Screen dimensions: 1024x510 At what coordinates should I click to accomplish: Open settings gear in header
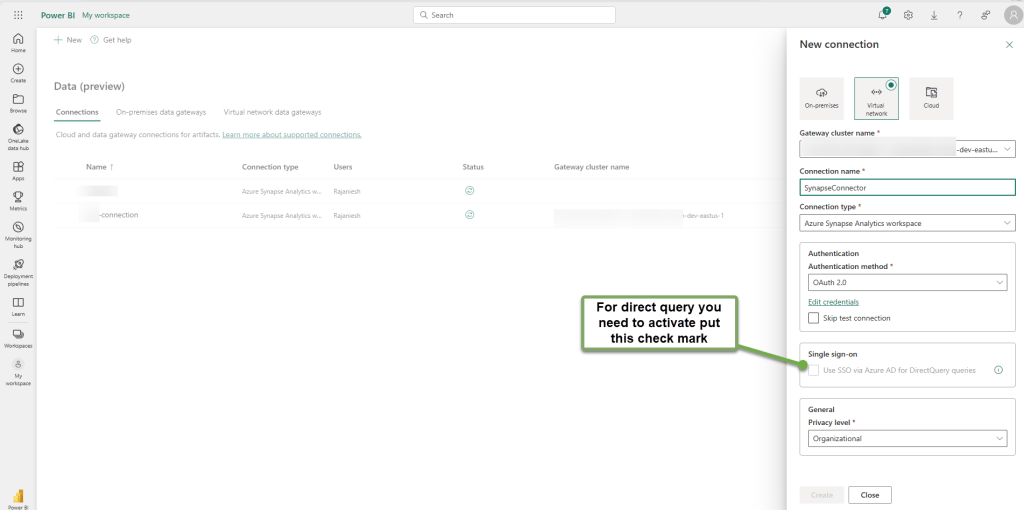click(908, 15)
